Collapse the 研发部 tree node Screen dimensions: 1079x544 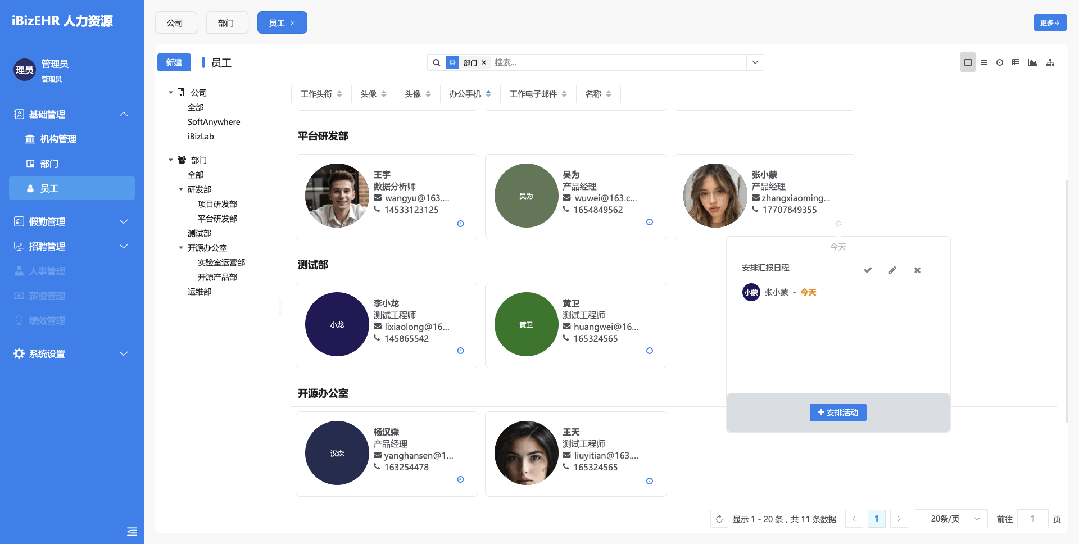point(181,189)
